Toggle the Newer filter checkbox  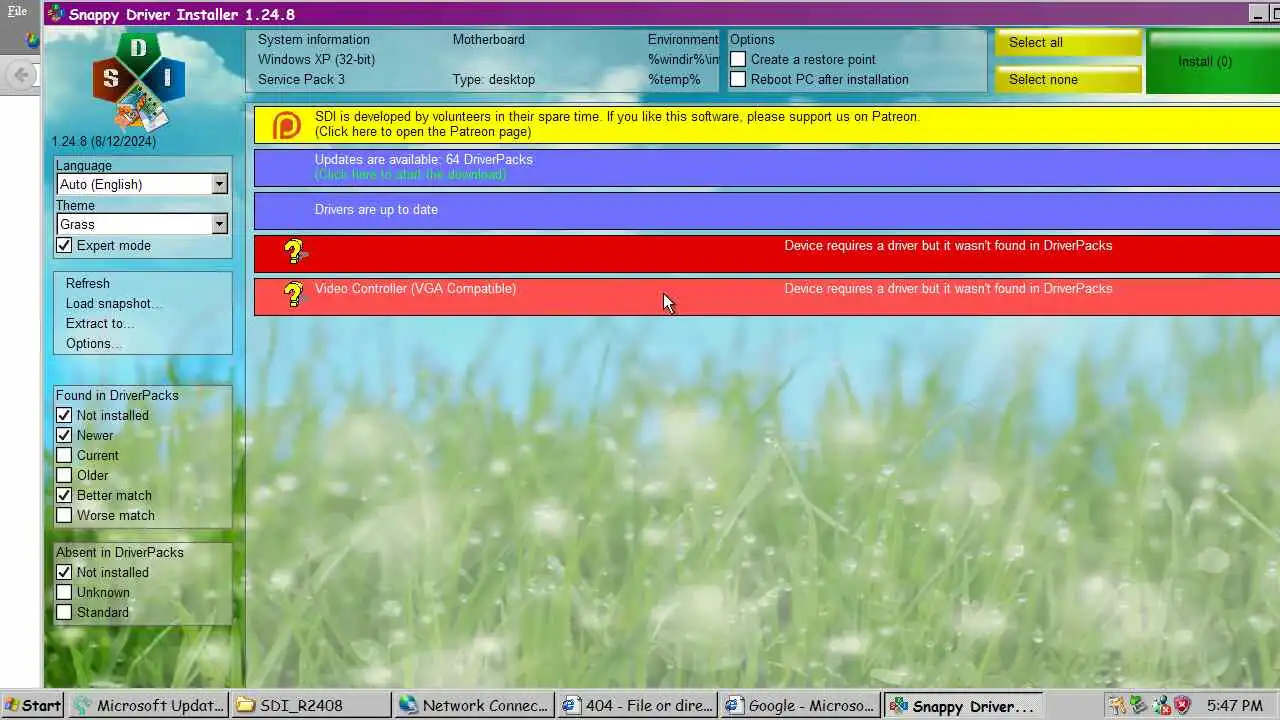point(64,435)
